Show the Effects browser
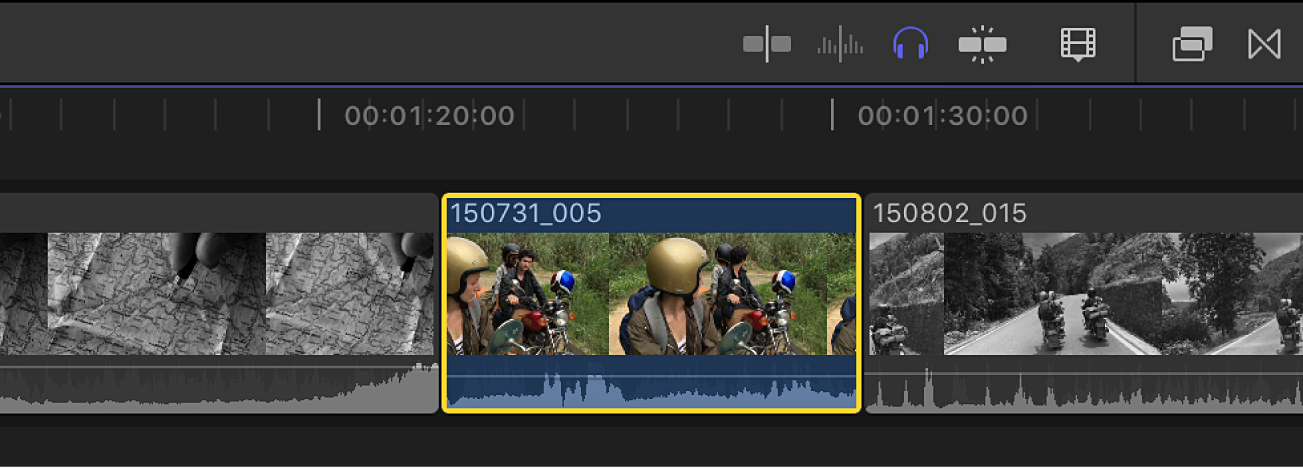Image resolution: width=1303 pixels, height=468 pixels. click(1192, 44)
